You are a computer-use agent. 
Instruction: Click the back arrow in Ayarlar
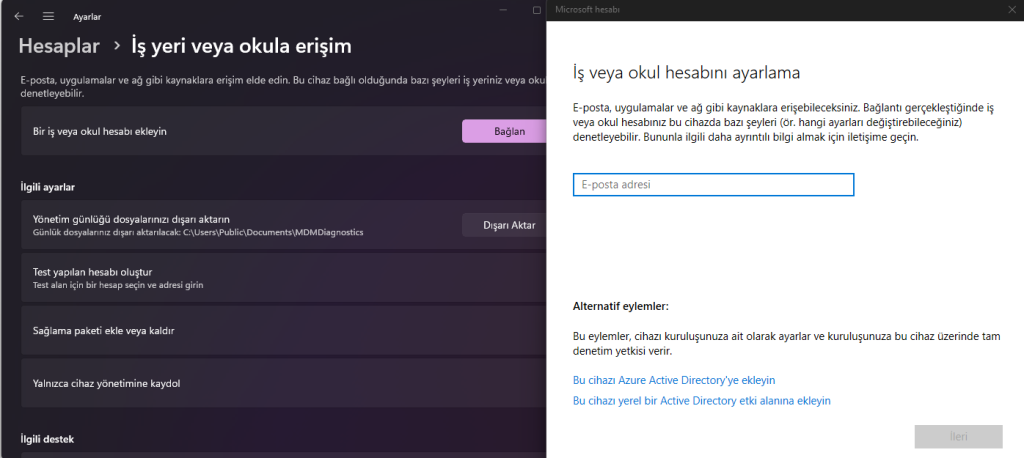(x=19, y=16)
